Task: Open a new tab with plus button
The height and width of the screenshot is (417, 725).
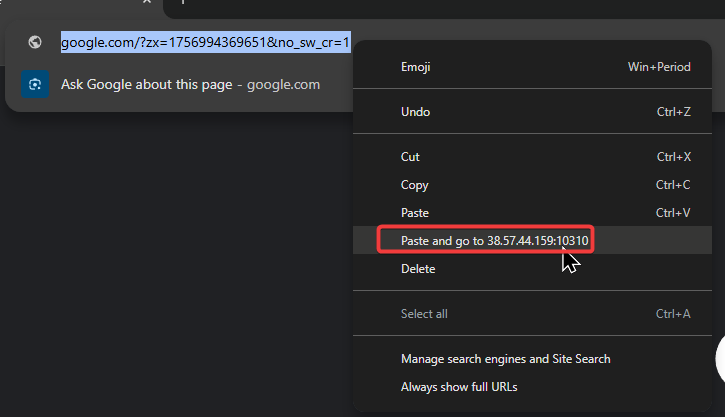Action: (183, 2)
